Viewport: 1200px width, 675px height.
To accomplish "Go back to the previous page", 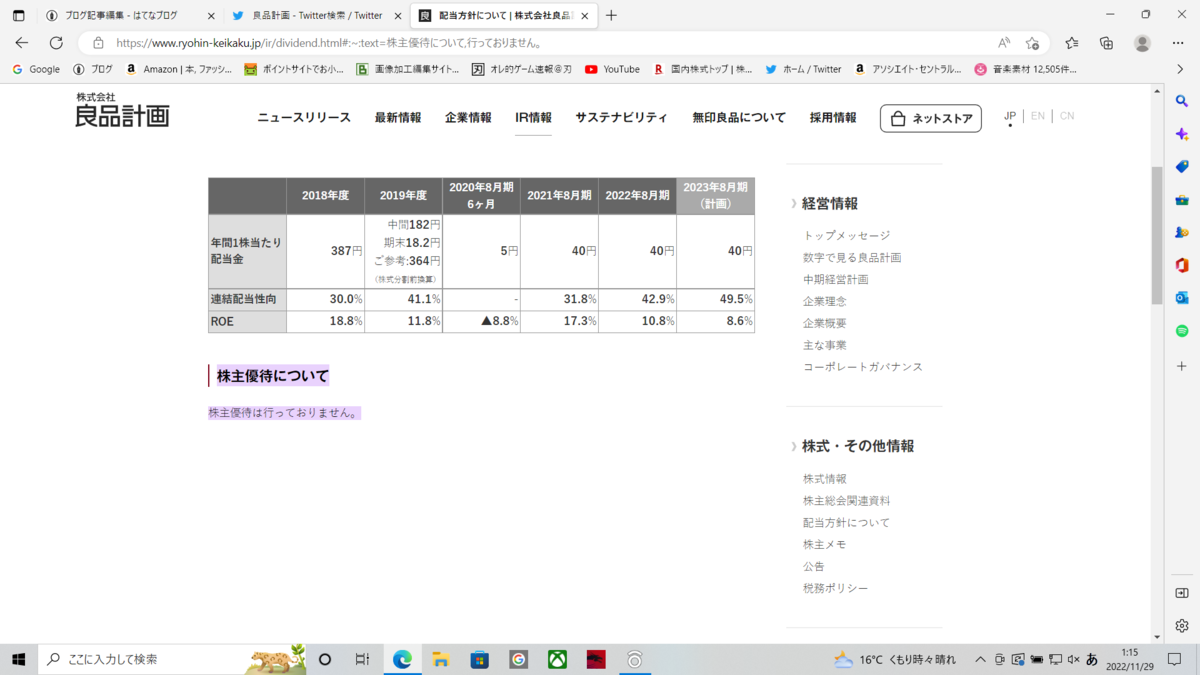I will [22, 43].
